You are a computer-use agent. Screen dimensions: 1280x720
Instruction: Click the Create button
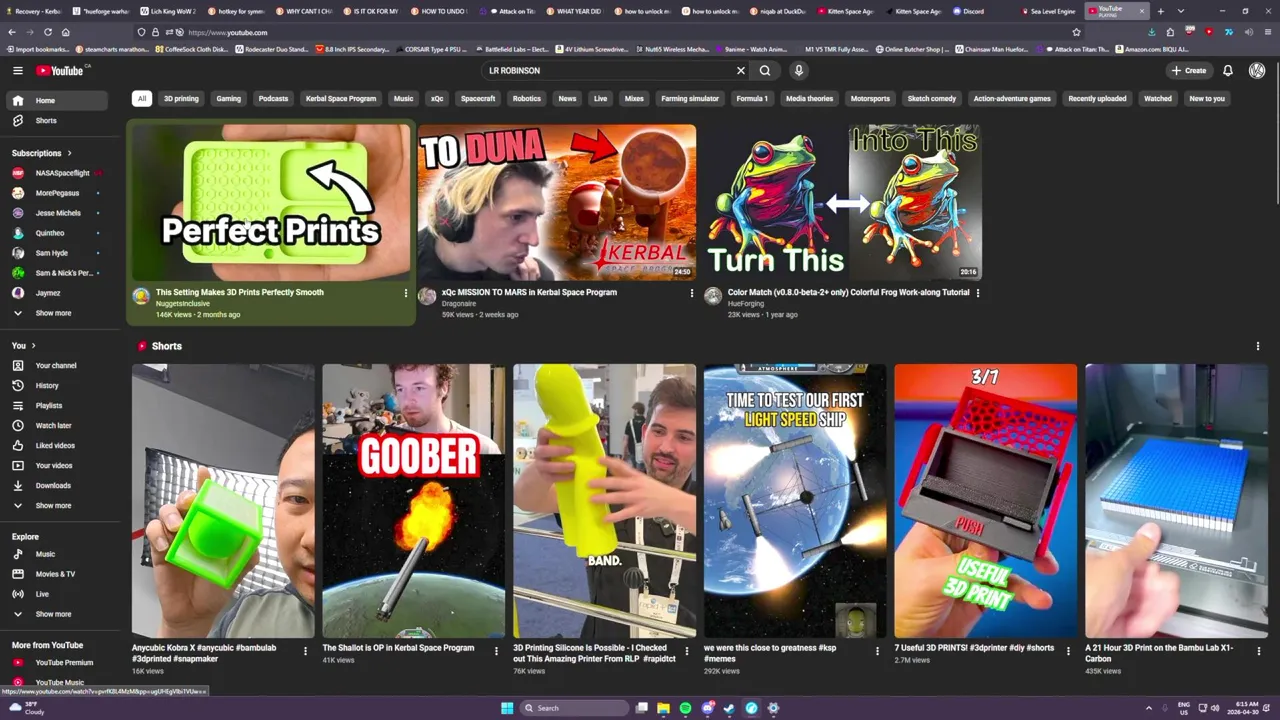coord(1189,70)
